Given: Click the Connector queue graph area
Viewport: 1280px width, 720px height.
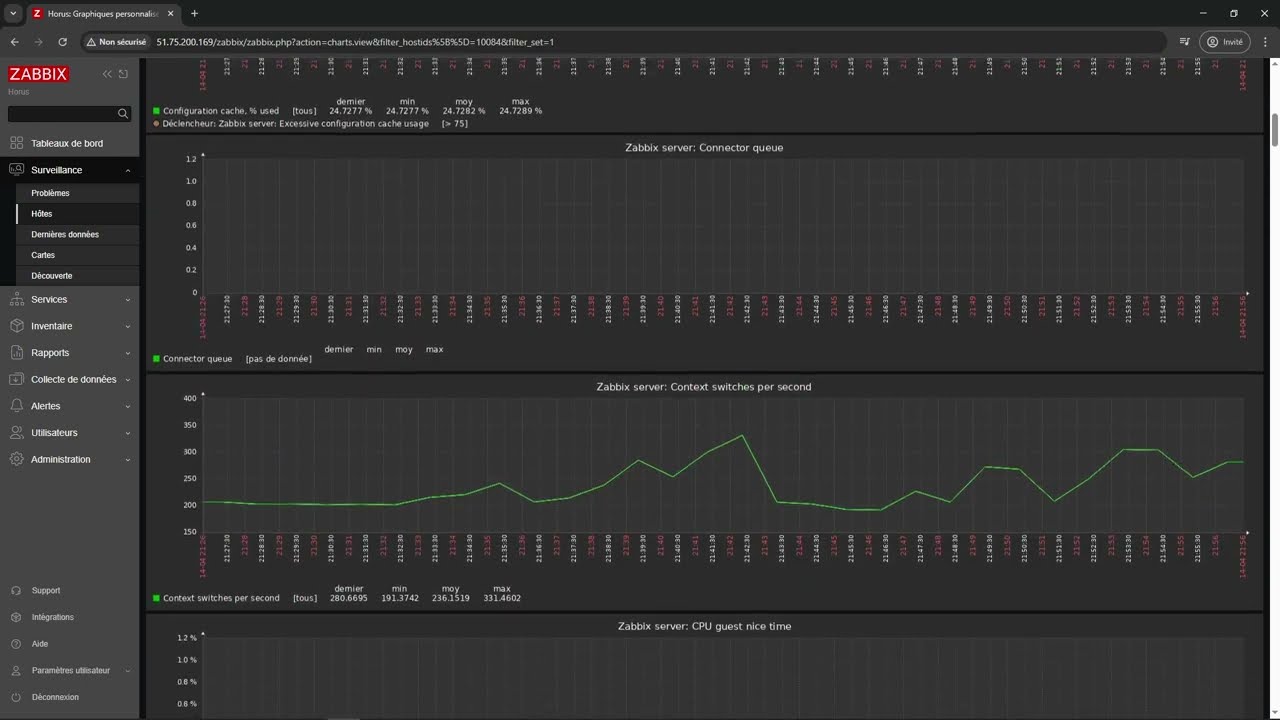Looking at the screenshot, I should point(724,226).
